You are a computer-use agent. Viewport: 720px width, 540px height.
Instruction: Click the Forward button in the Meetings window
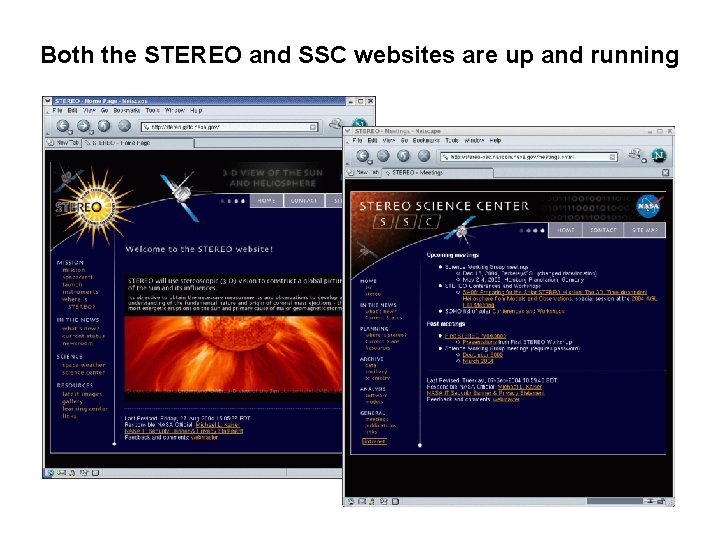point(383,156)
